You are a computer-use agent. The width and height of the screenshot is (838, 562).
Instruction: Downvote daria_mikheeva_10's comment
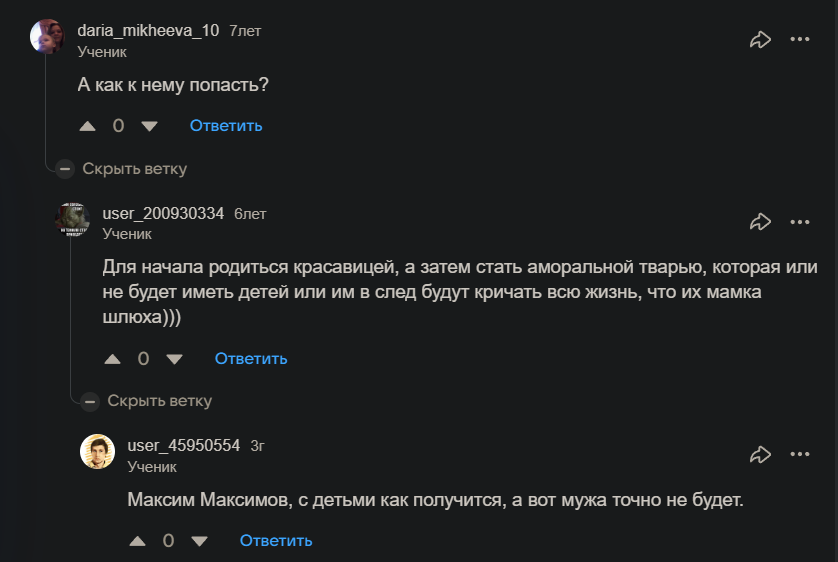pos(150,126)
